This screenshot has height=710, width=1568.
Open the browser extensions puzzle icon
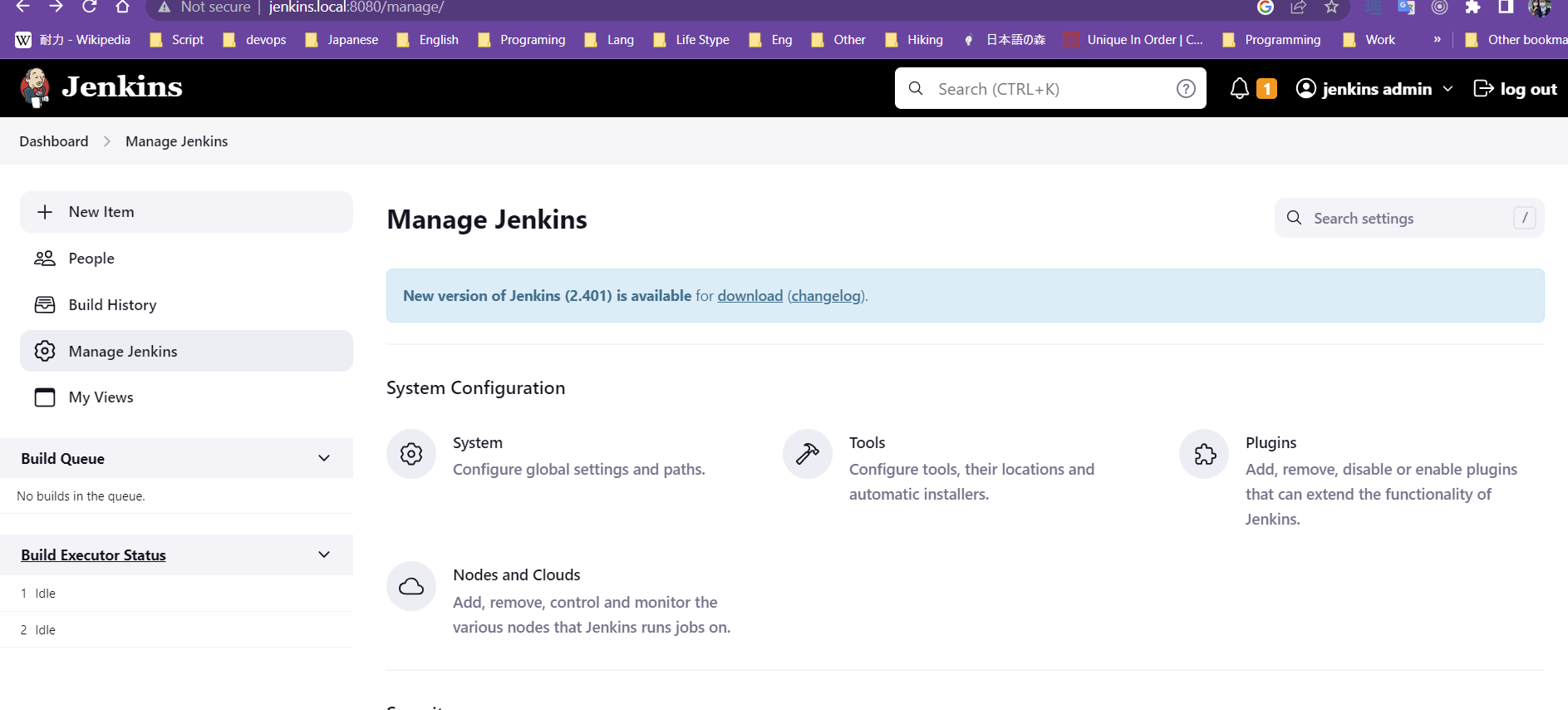click(x=1472, y=7)
